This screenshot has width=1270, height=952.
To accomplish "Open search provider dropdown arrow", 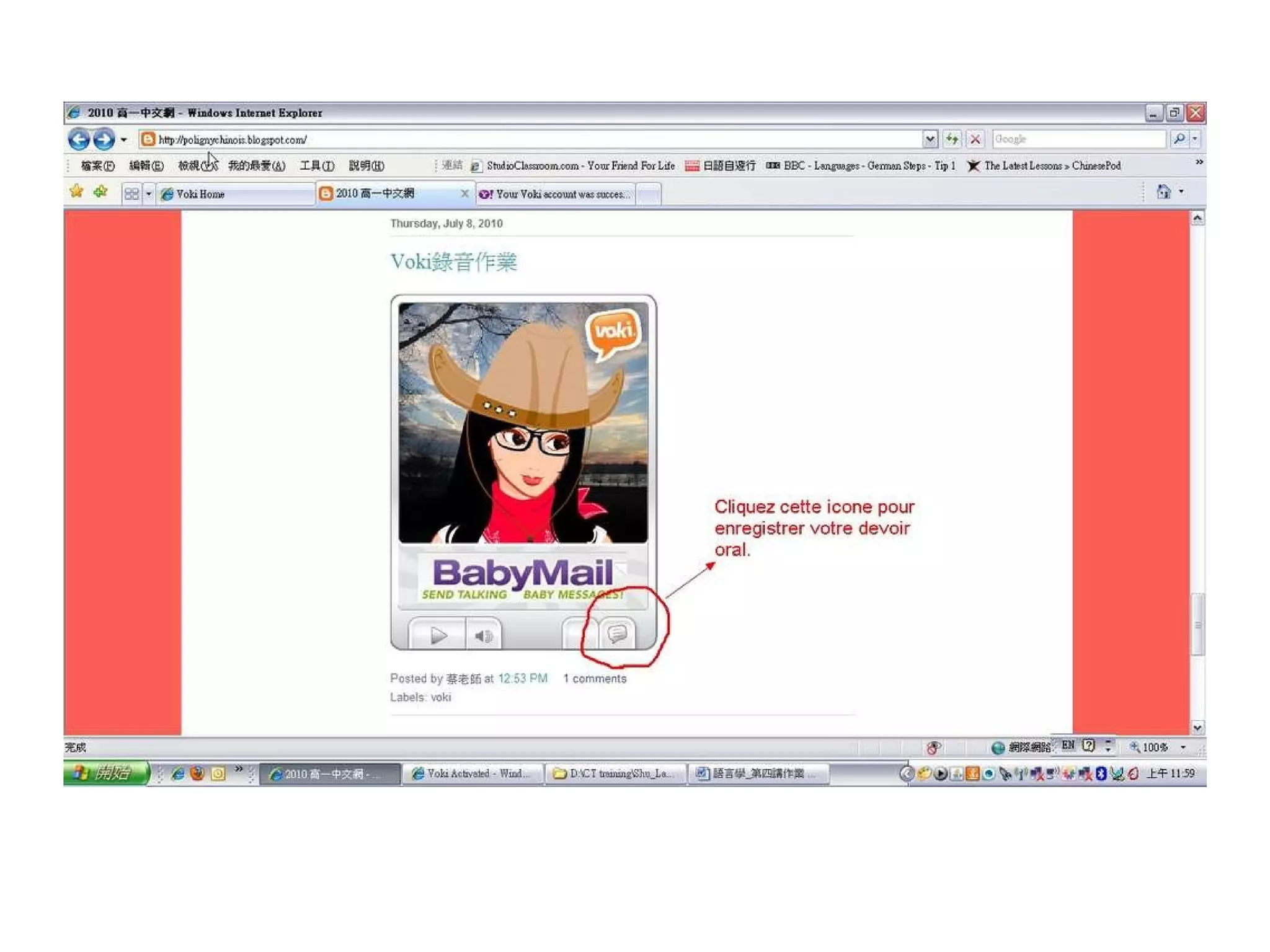I will pos(1195,139).
